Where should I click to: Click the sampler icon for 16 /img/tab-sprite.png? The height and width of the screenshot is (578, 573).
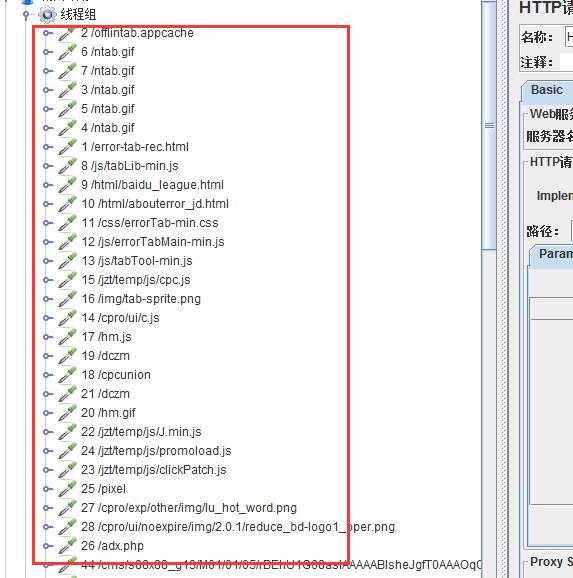point(67,299)
